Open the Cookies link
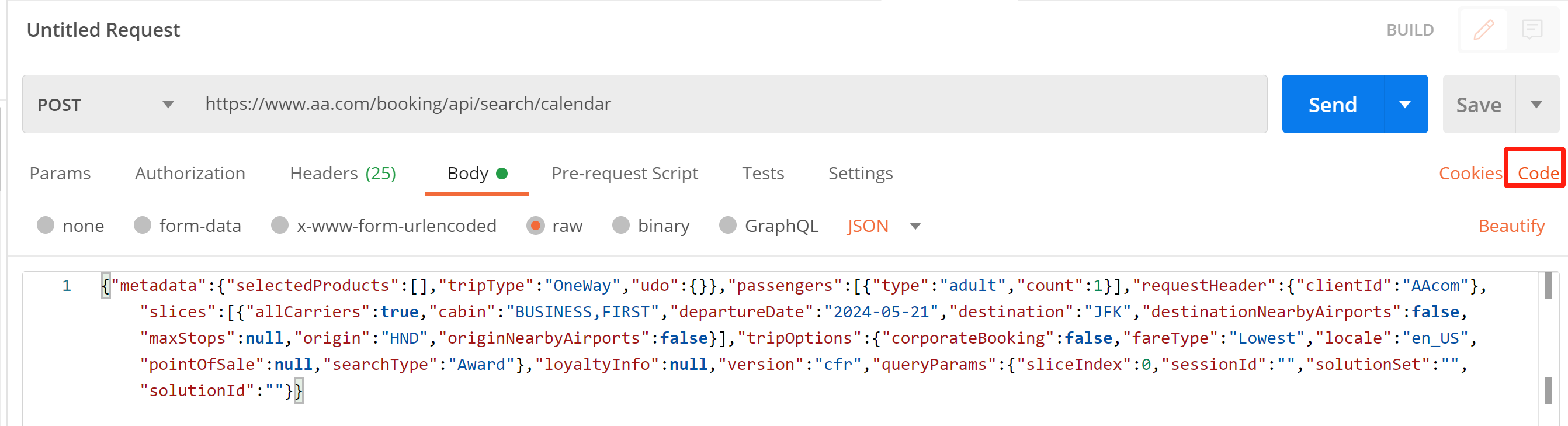This screenshot has height=426, width=1568. click(1470, 174)
